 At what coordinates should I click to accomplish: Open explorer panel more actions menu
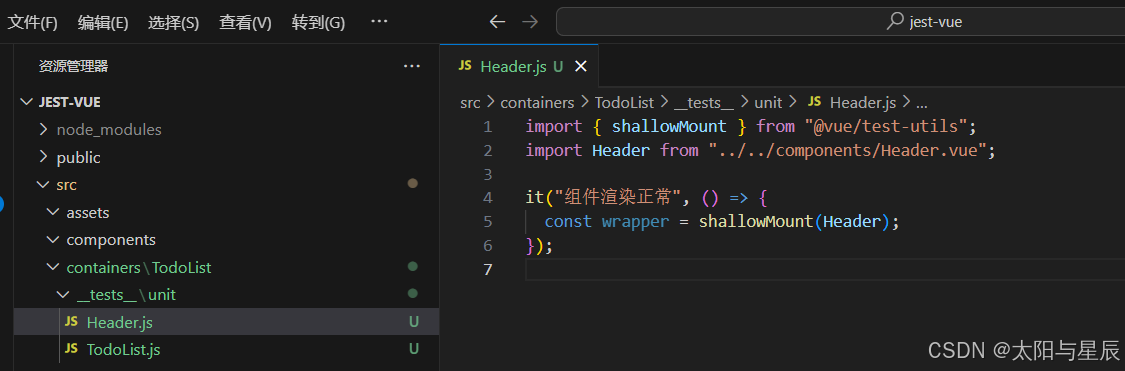412,66
